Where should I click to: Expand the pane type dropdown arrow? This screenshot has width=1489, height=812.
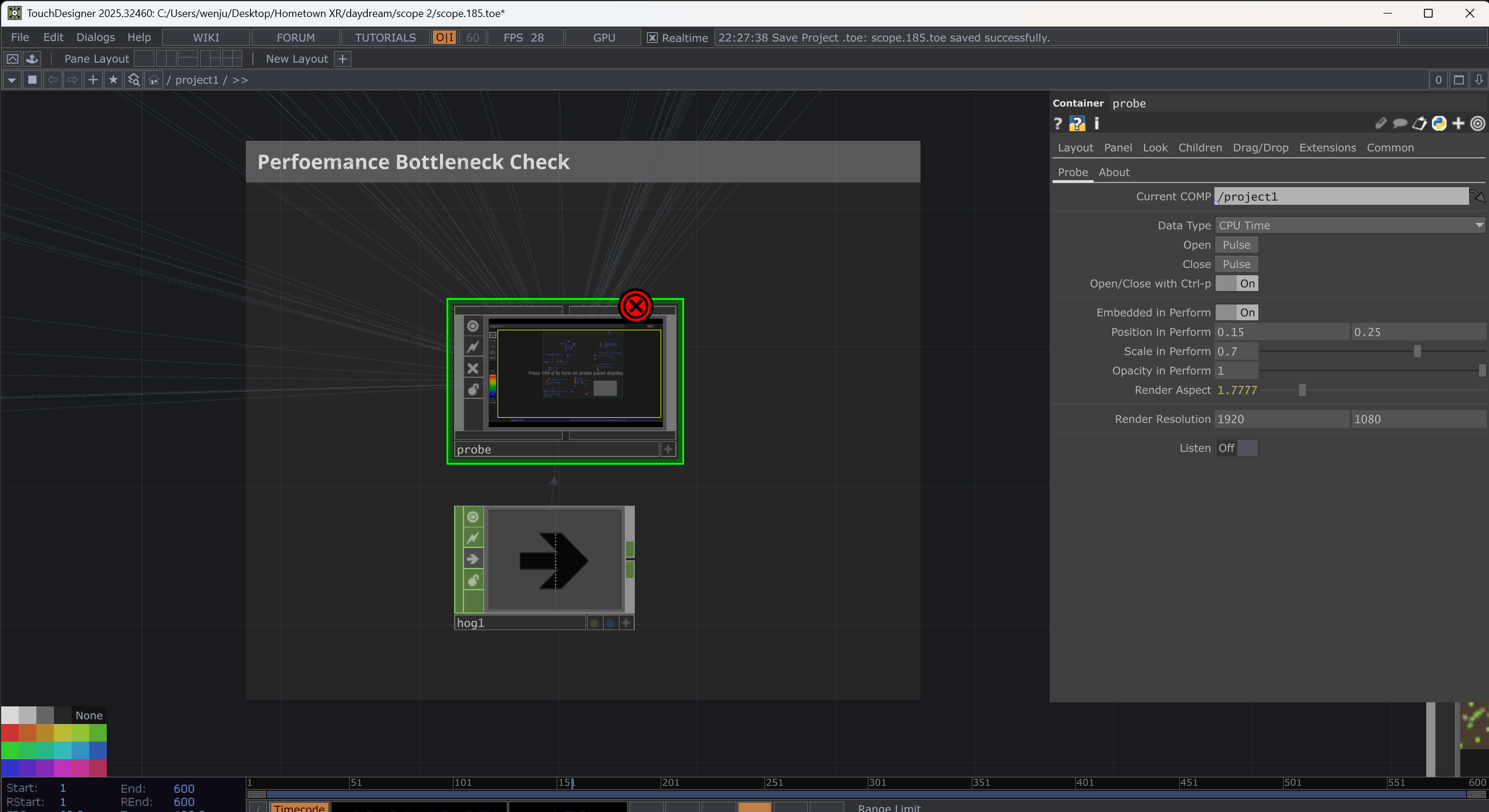click(12, 80)
